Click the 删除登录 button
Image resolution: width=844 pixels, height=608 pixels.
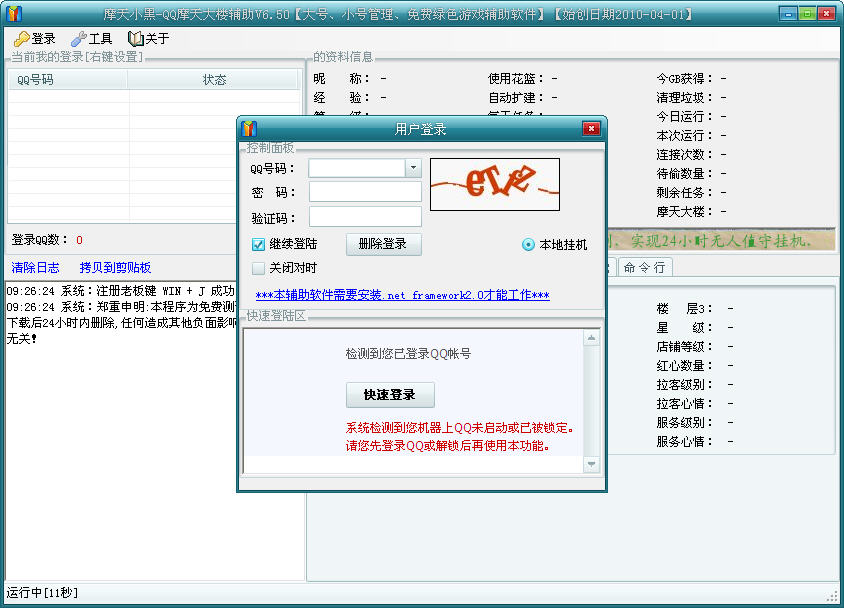[383, 244]
